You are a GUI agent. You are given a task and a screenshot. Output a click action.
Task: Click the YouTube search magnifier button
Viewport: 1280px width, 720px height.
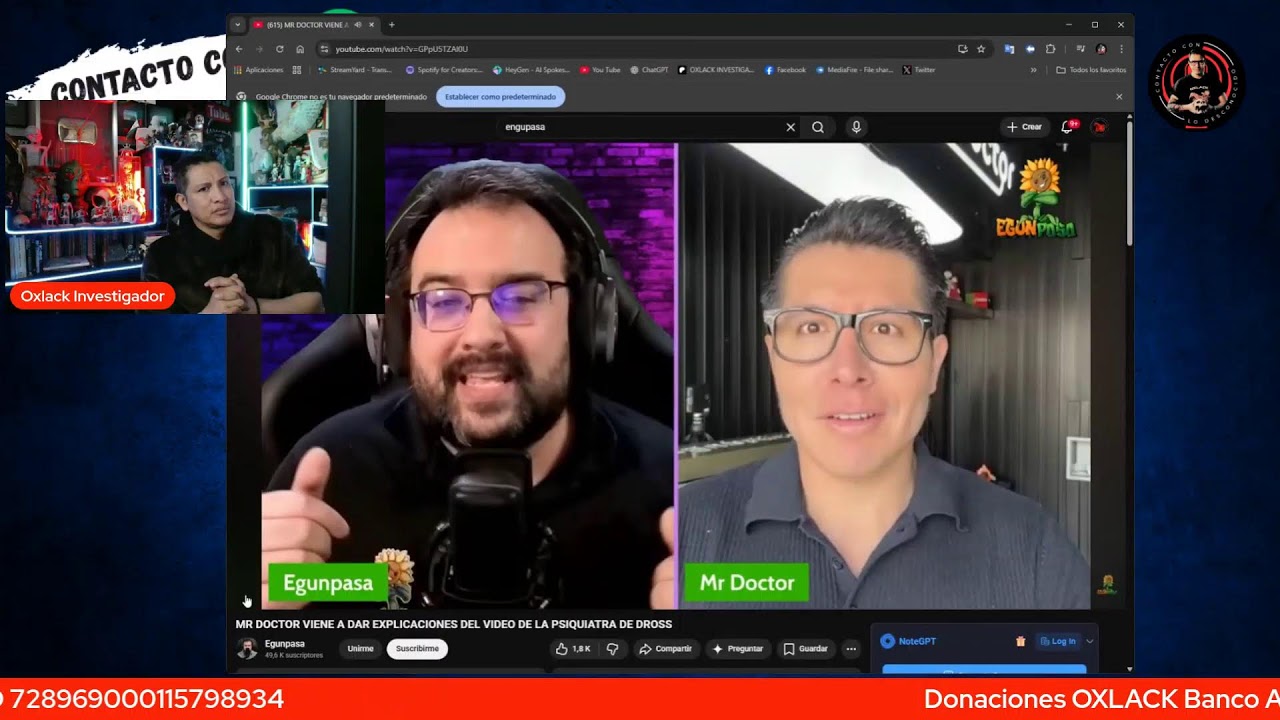point(818,127)
